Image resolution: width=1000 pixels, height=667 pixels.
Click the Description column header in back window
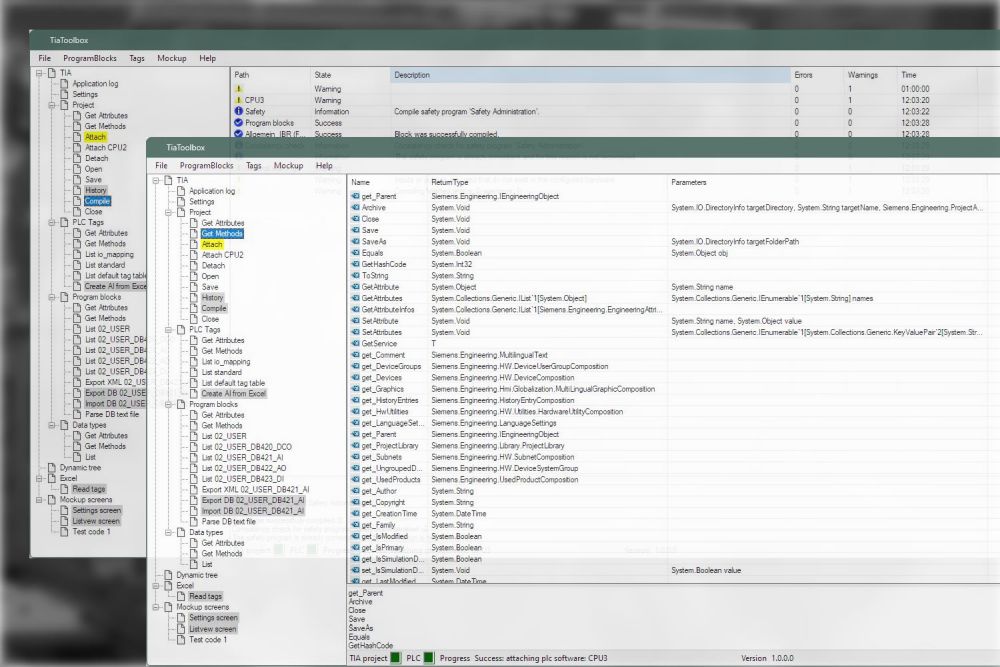tap(590, 75)
